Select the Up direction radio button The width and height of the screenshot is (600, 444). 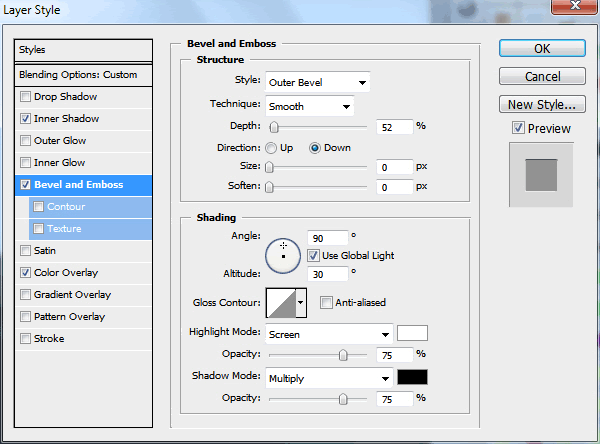tap(272, 147)
